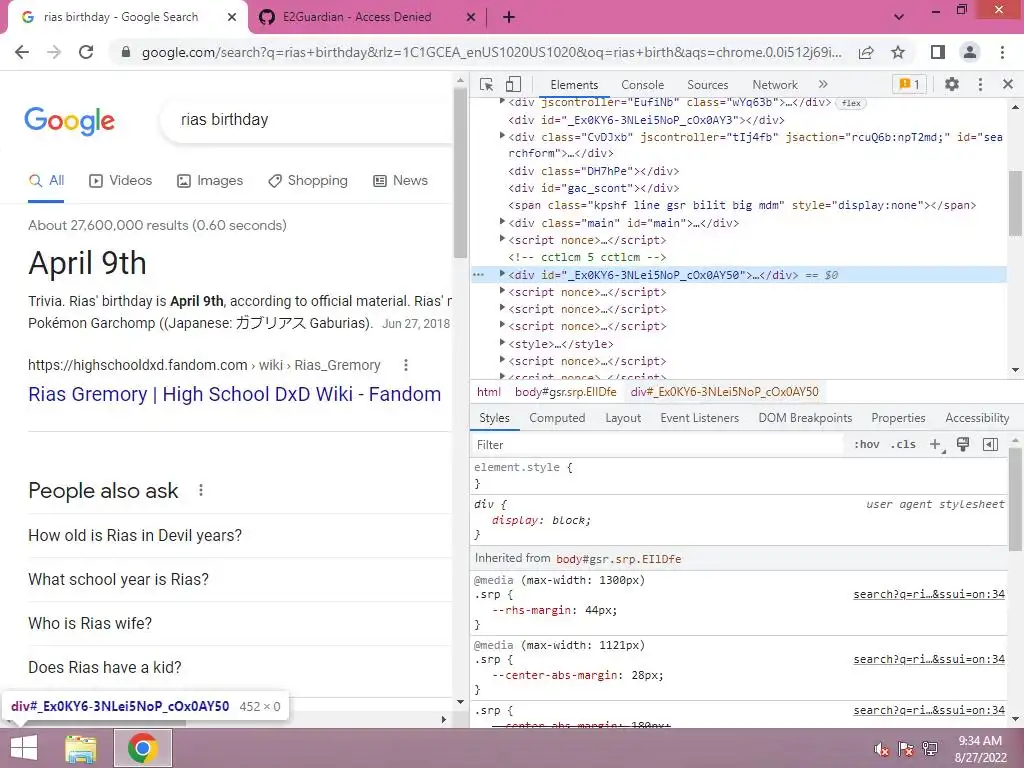
Task: Switch to Videos search results
Action: (x=120, y=181)
